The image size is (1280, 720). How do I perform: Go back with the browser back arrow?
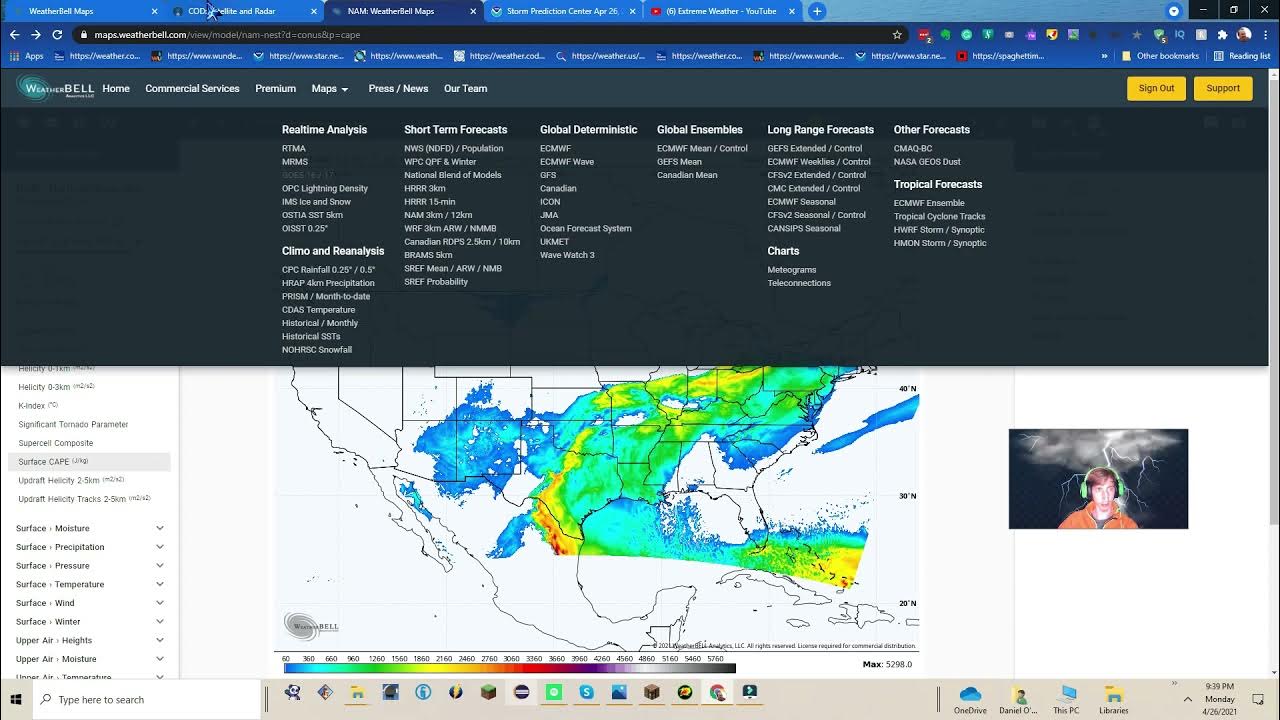click(x=14, y=34)
